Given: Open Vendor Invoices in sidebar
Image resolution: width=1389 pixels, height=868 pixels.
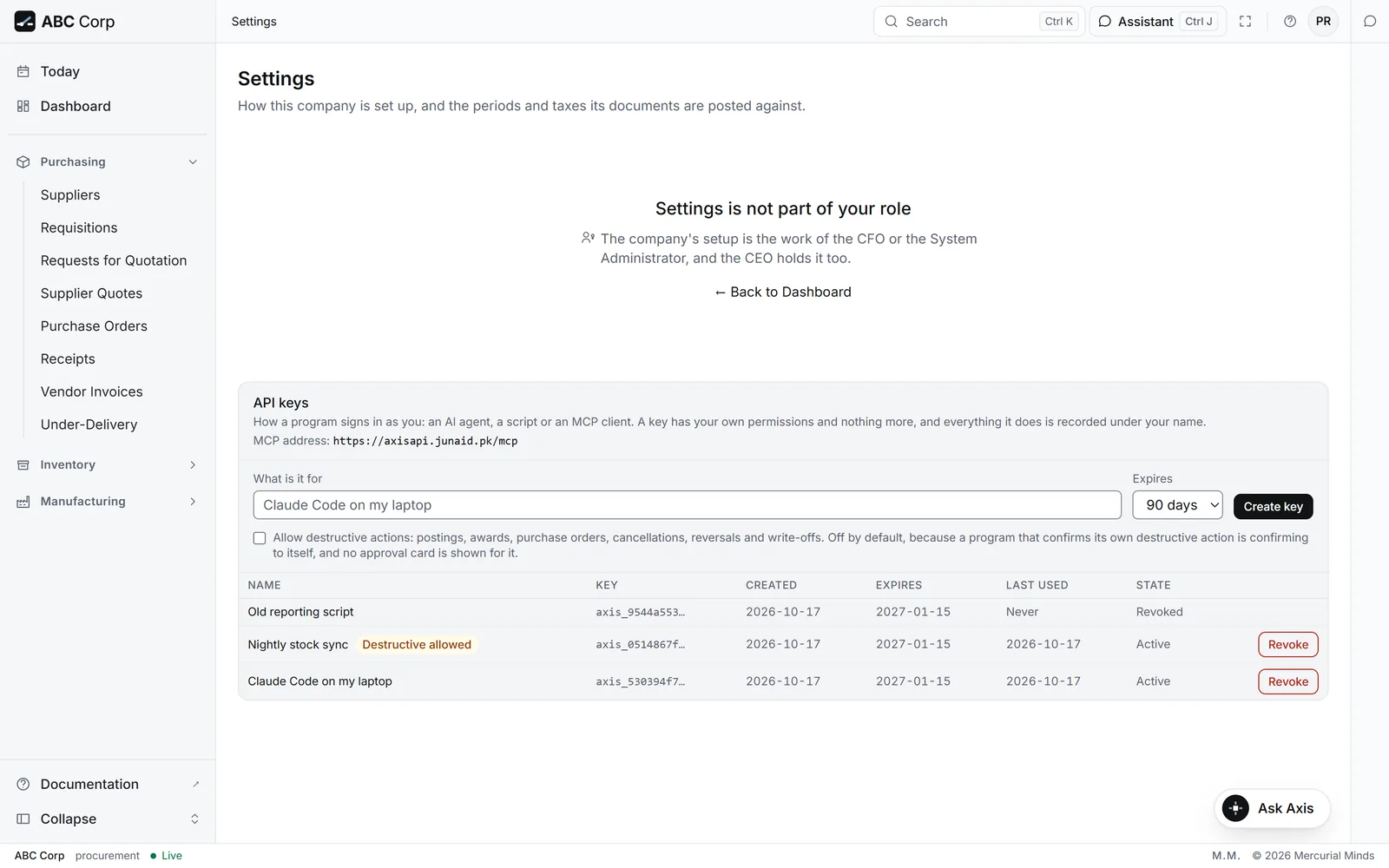Looking at the screenshot, I should [91, 392].
